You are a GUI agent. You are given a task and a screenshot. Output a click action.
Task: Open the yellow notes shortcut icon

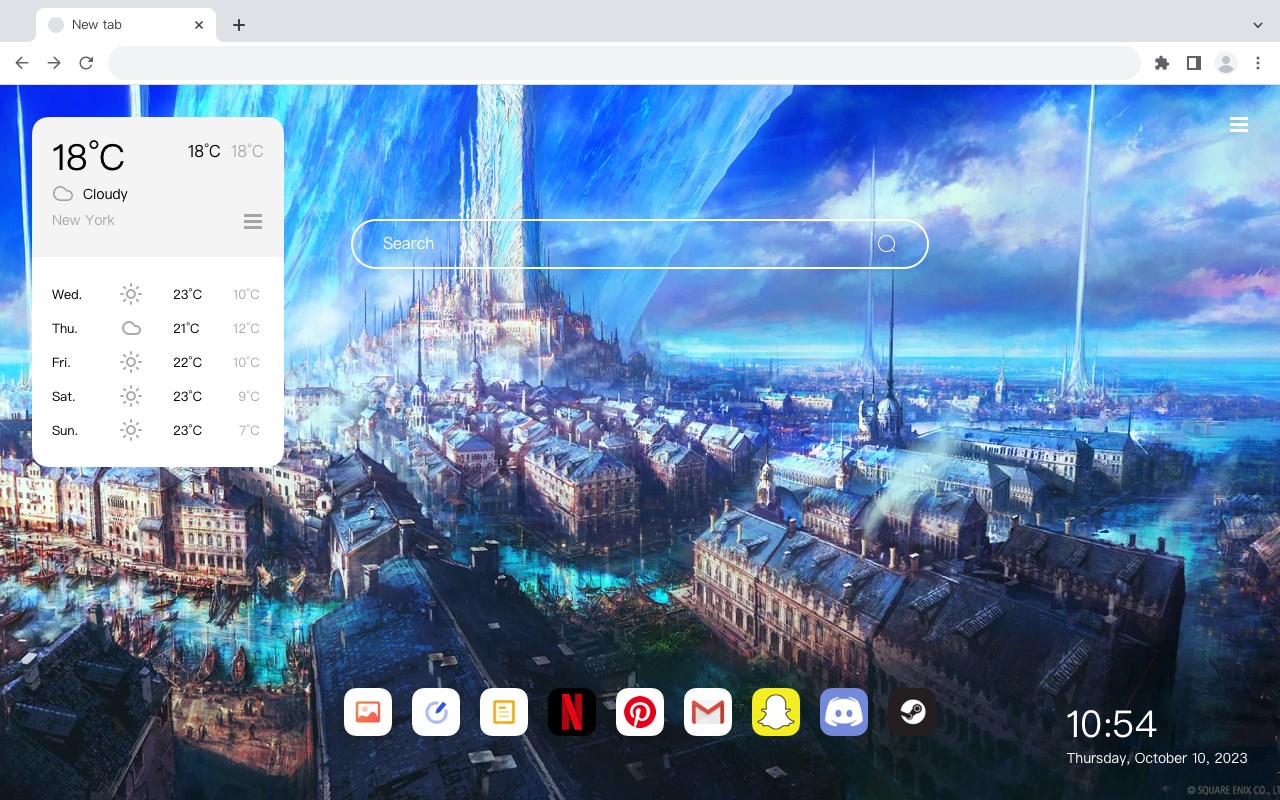point(504,712)
